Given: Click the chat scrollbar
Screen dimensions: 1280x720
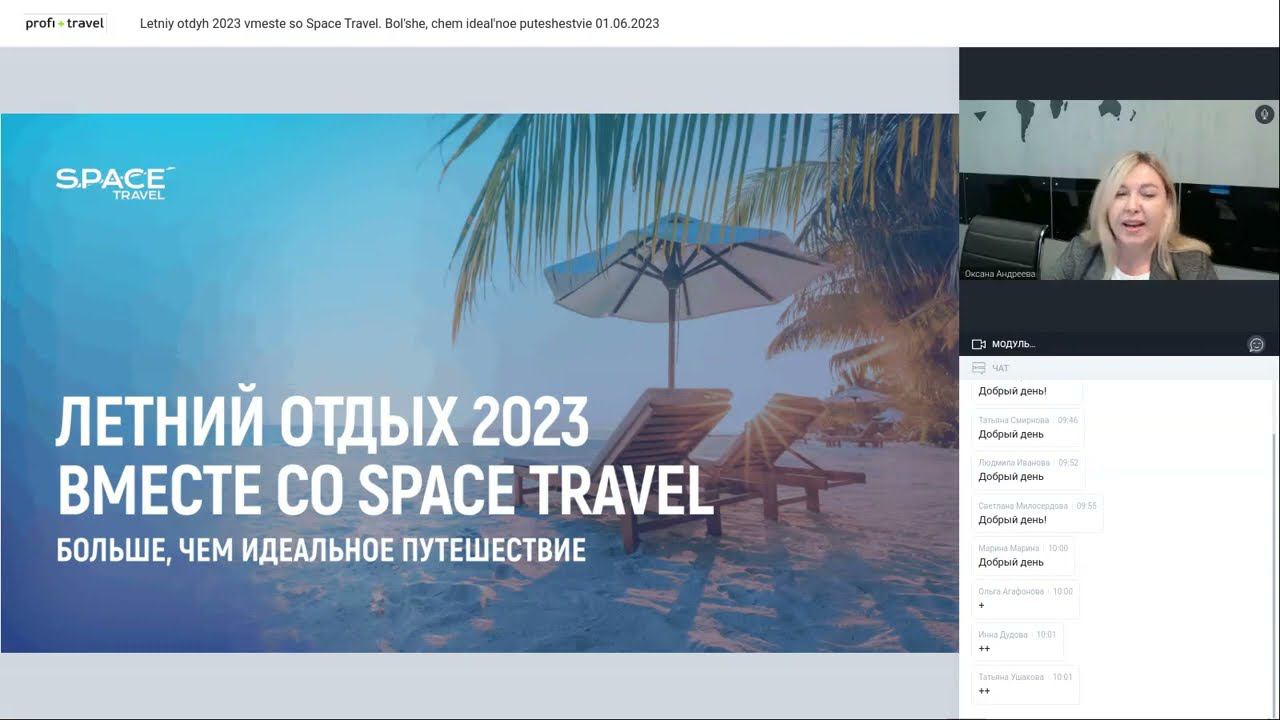Looking at the screenshot, I should pyautogui.click(x=1274, y=576).
